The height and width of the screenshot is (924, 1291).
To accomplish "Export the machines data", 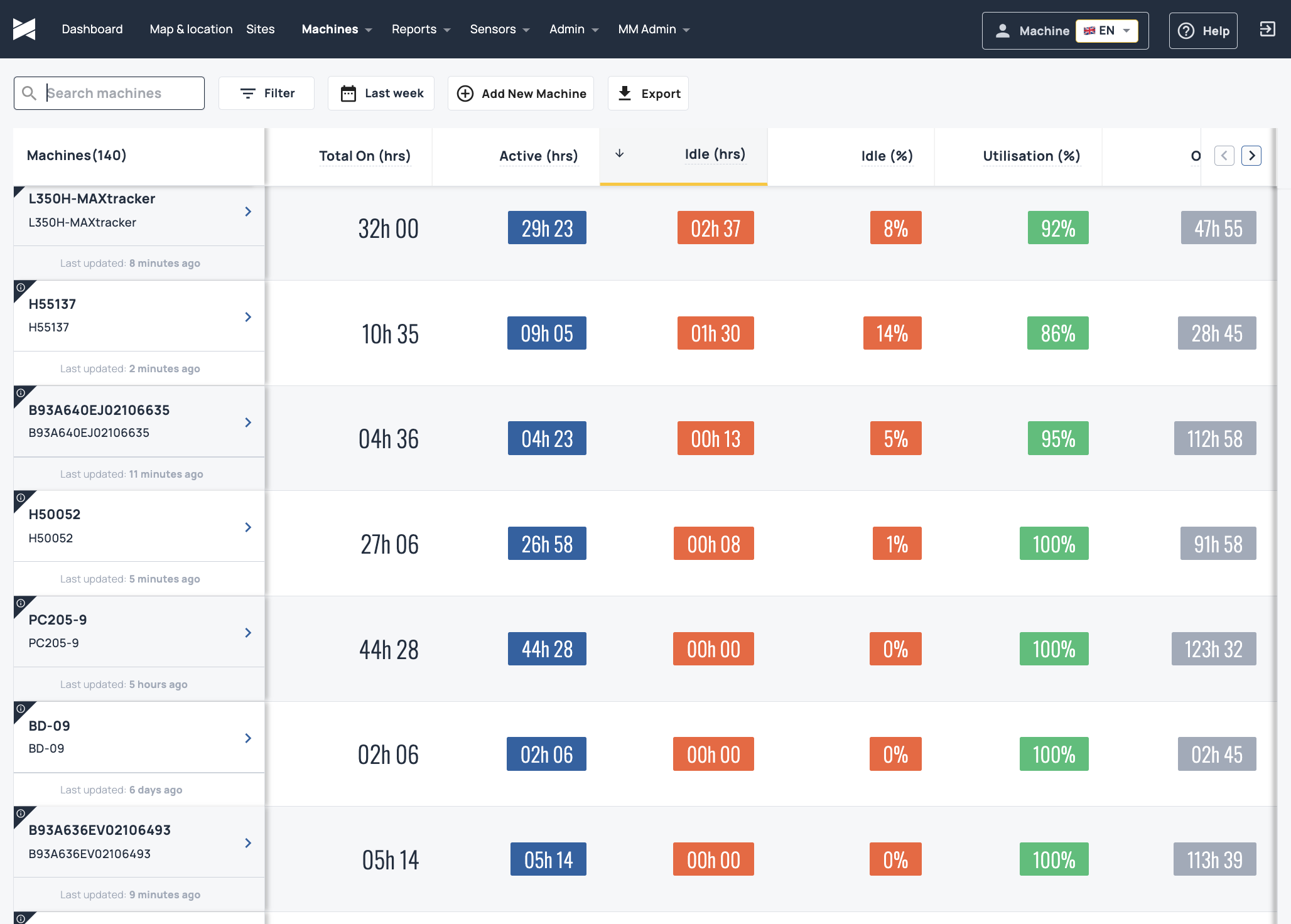I will coord(648,93).
